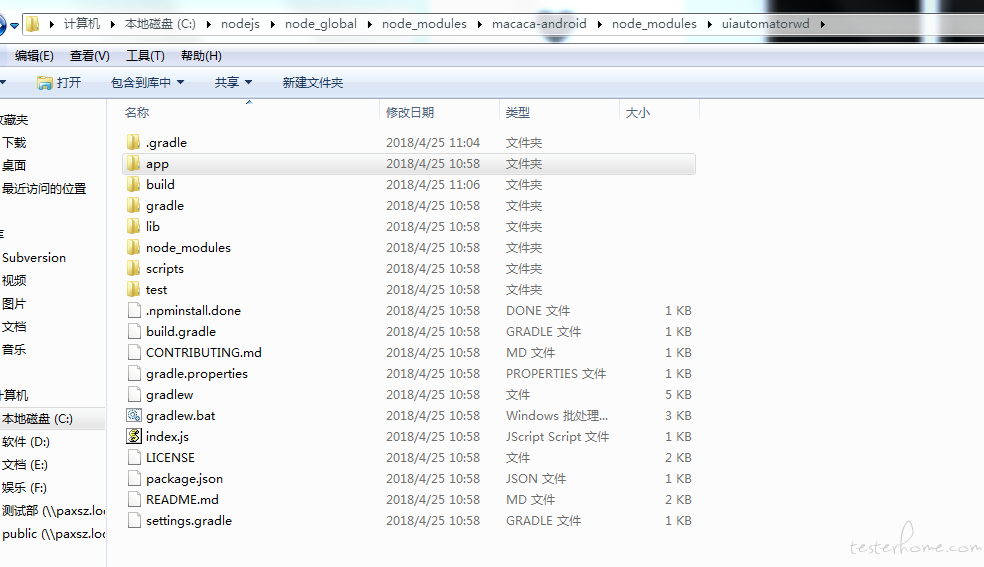Click the build folder icon

pyautogui.click(x=133, y=184)
